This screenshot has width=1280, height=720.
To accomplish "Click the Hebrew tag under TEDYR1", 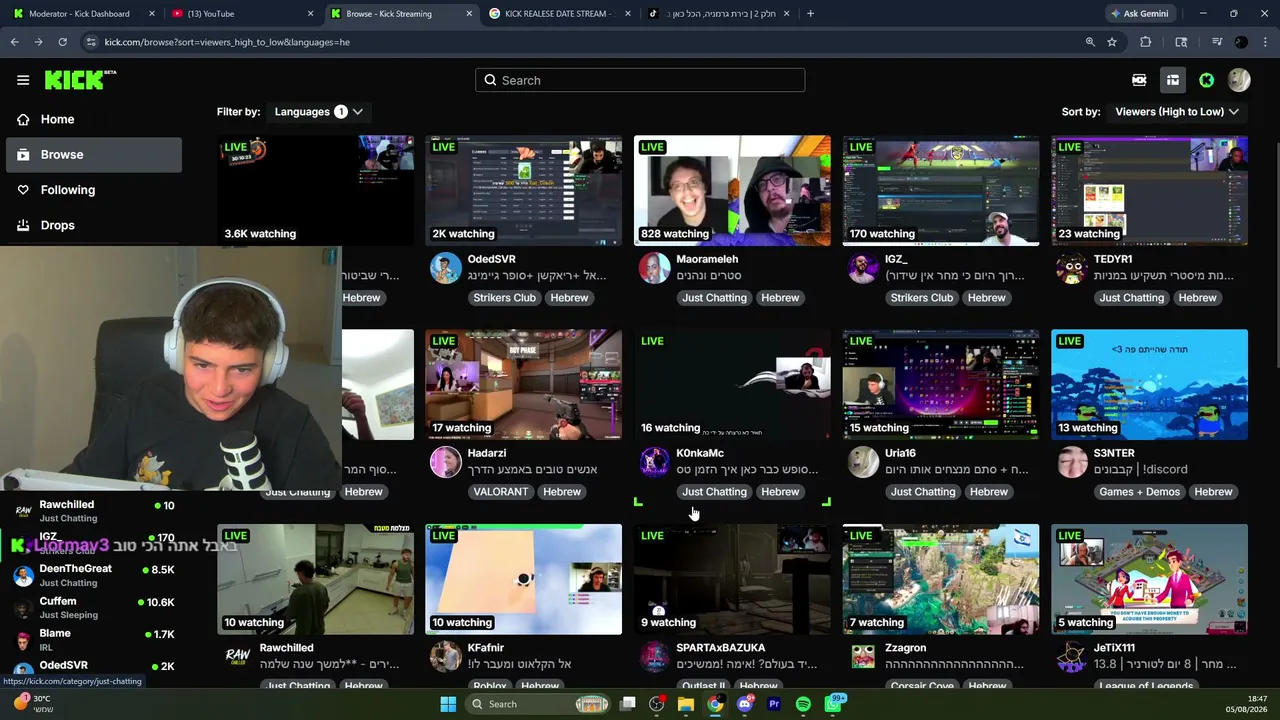I will pos(1197,298).
